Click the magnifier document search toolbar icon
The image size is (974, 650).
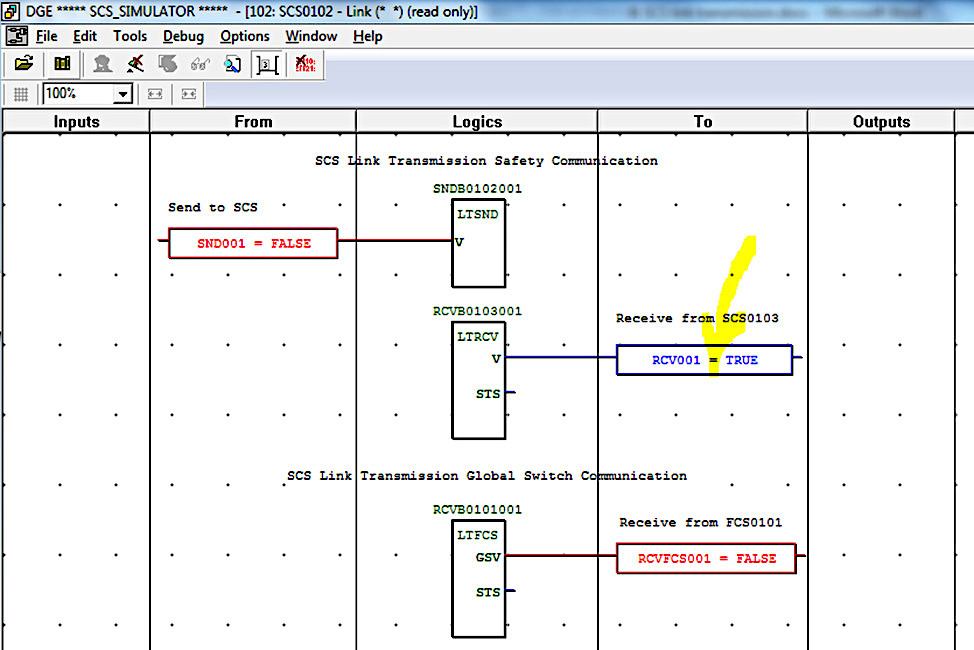(233, 64)
